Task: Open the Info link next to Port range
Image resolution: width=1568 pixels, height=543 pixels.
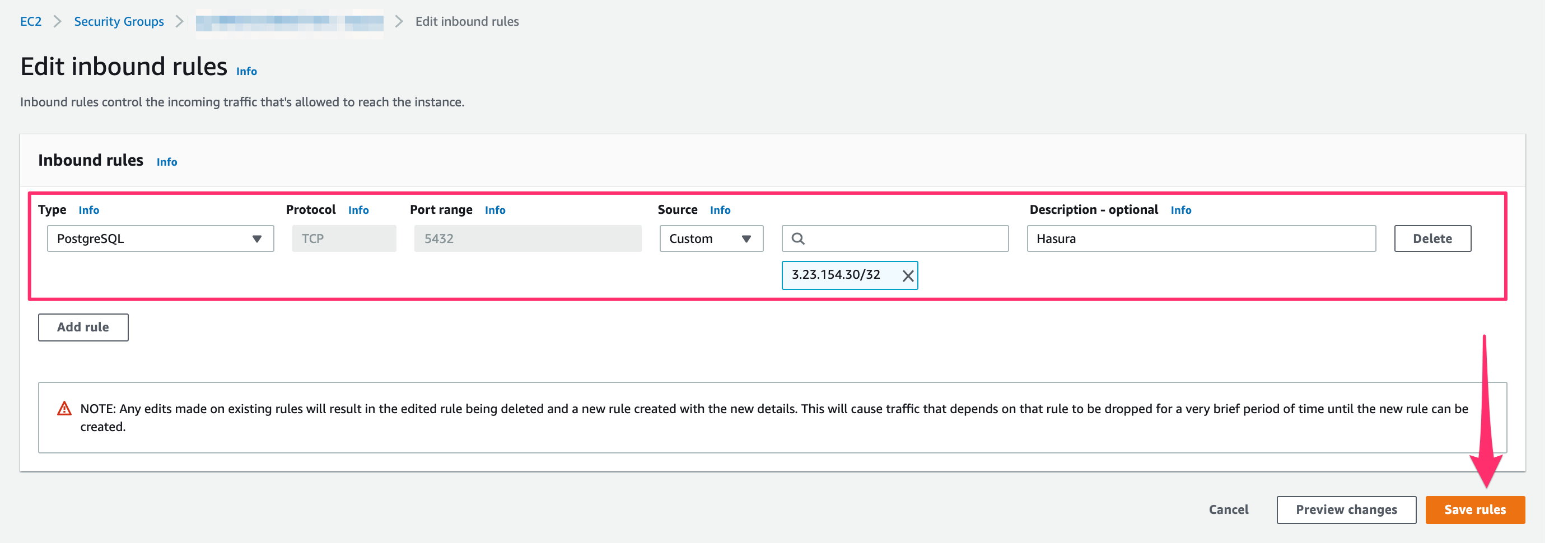Action: [x=494, y=210]
